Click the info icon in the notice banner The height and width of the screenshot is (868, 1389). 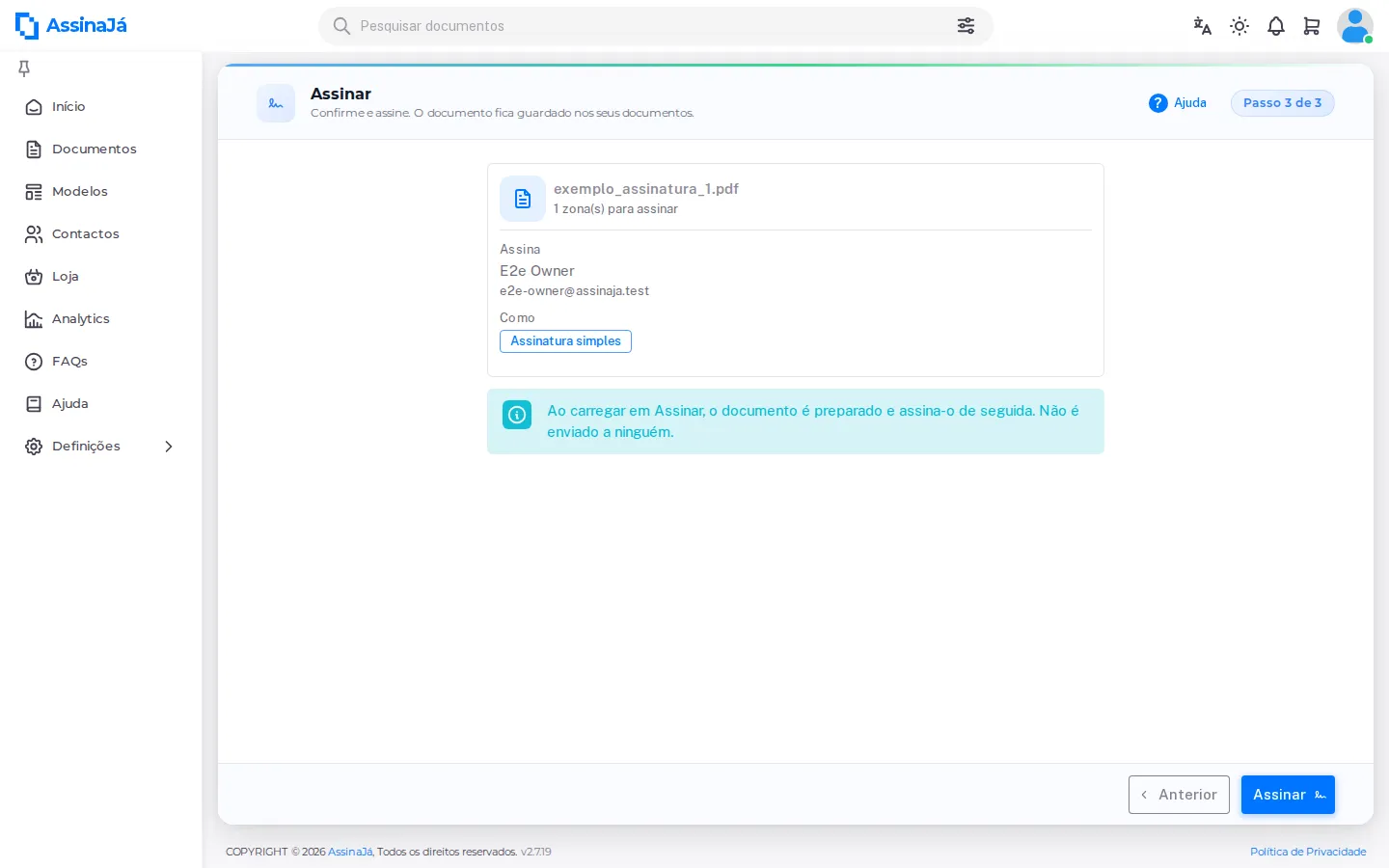(517, 415)
